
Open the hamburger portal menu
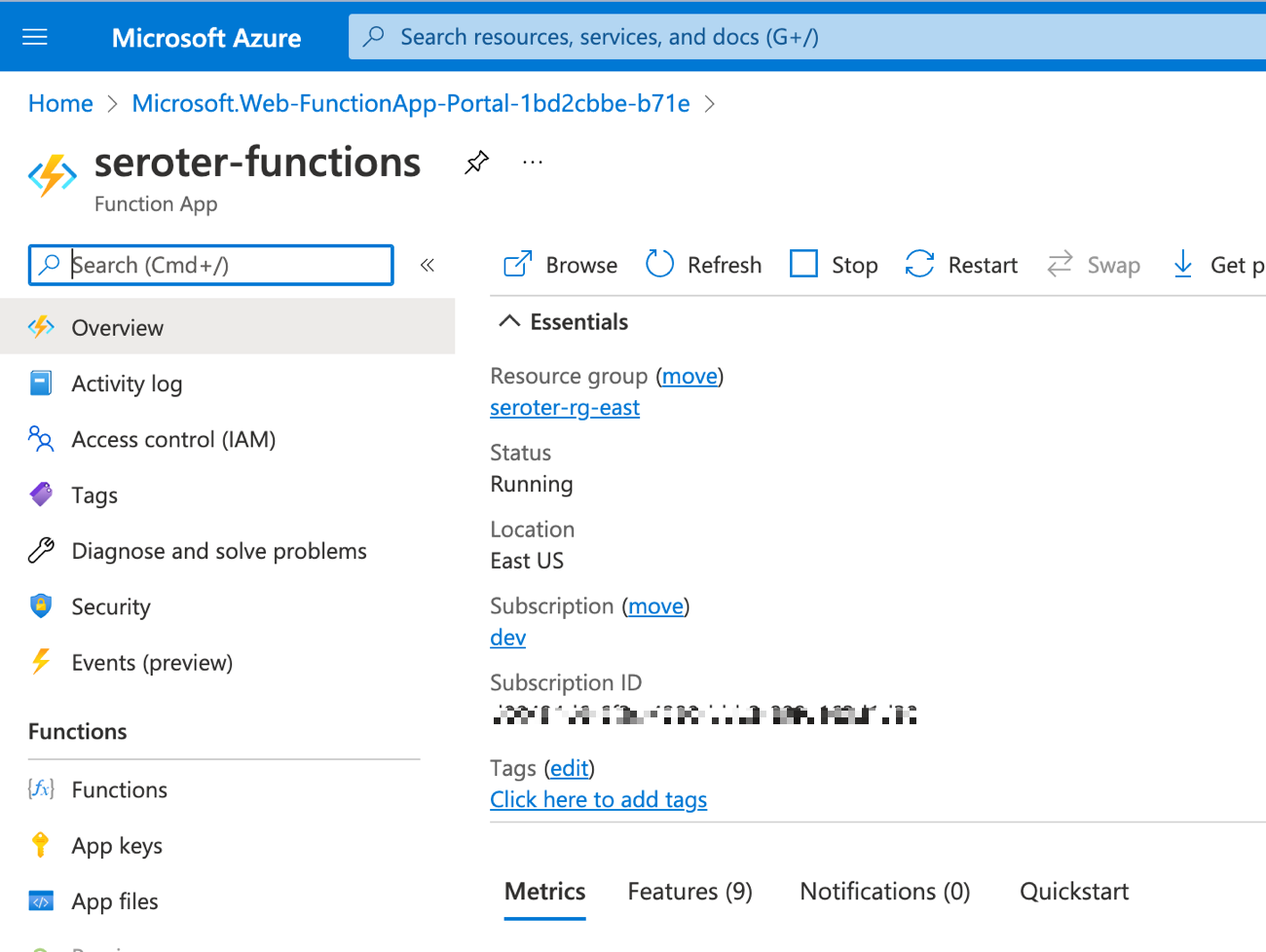pyautogui.click(x=35, y=37)
